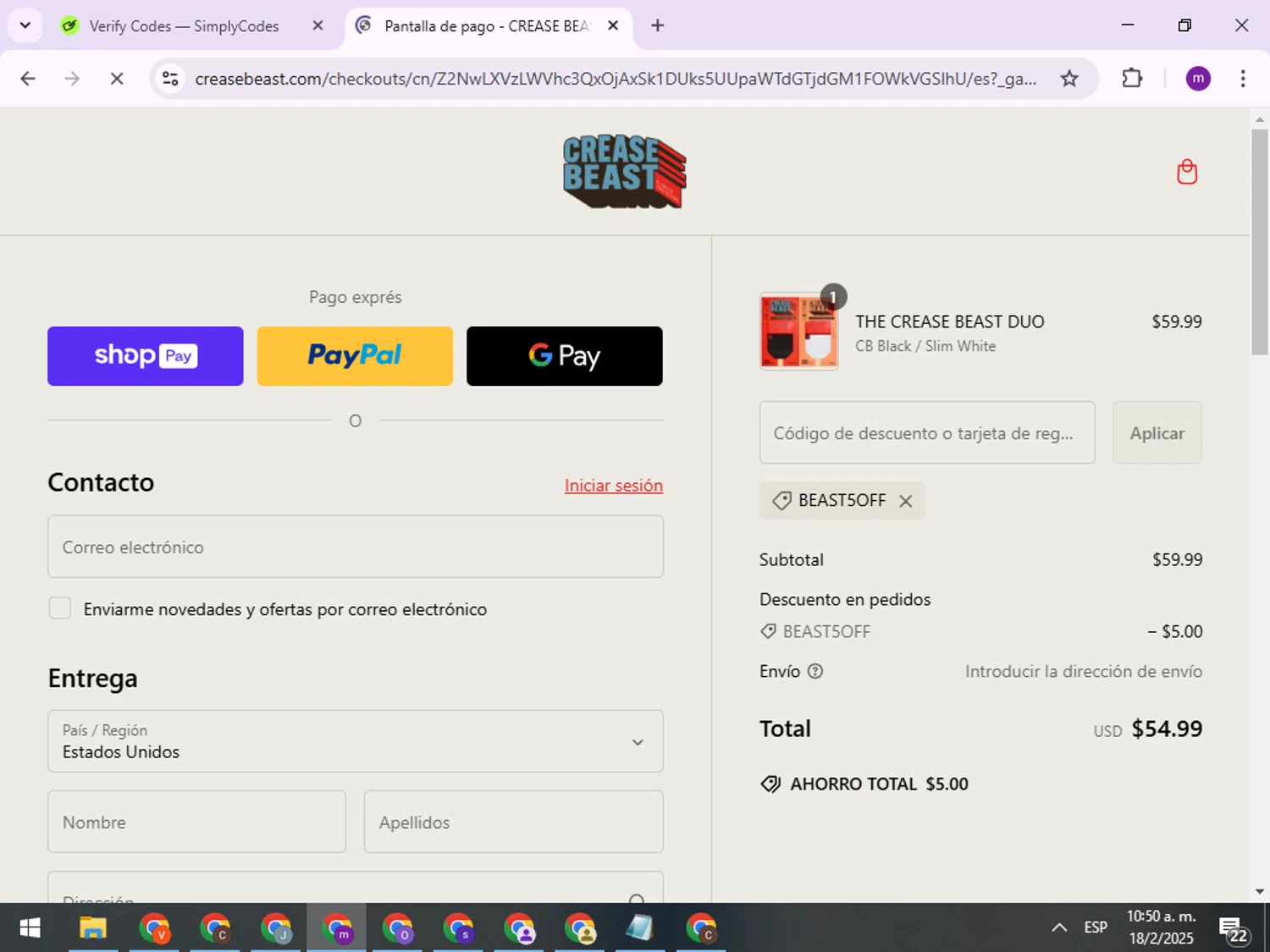Open the shopping cart bag icon

1187,172
